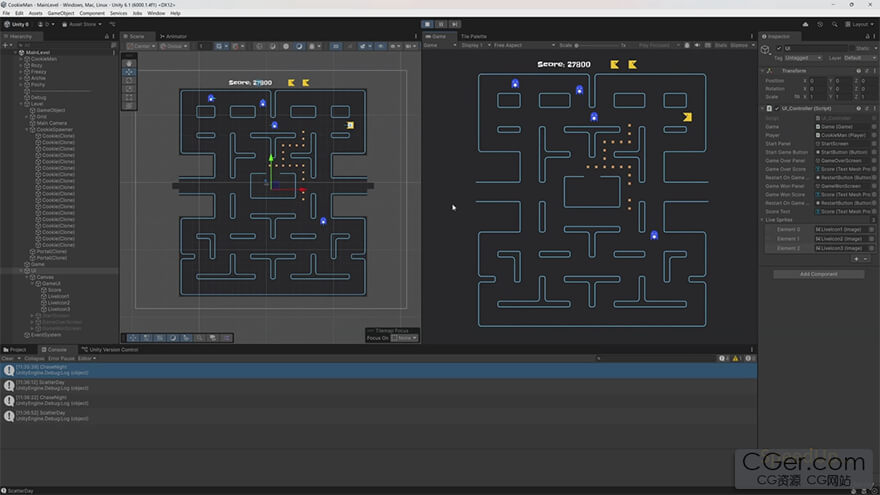Toggle the Static checkbox in Inspector
This screenshot has width=880, height=495.
(x=851, y=48)
